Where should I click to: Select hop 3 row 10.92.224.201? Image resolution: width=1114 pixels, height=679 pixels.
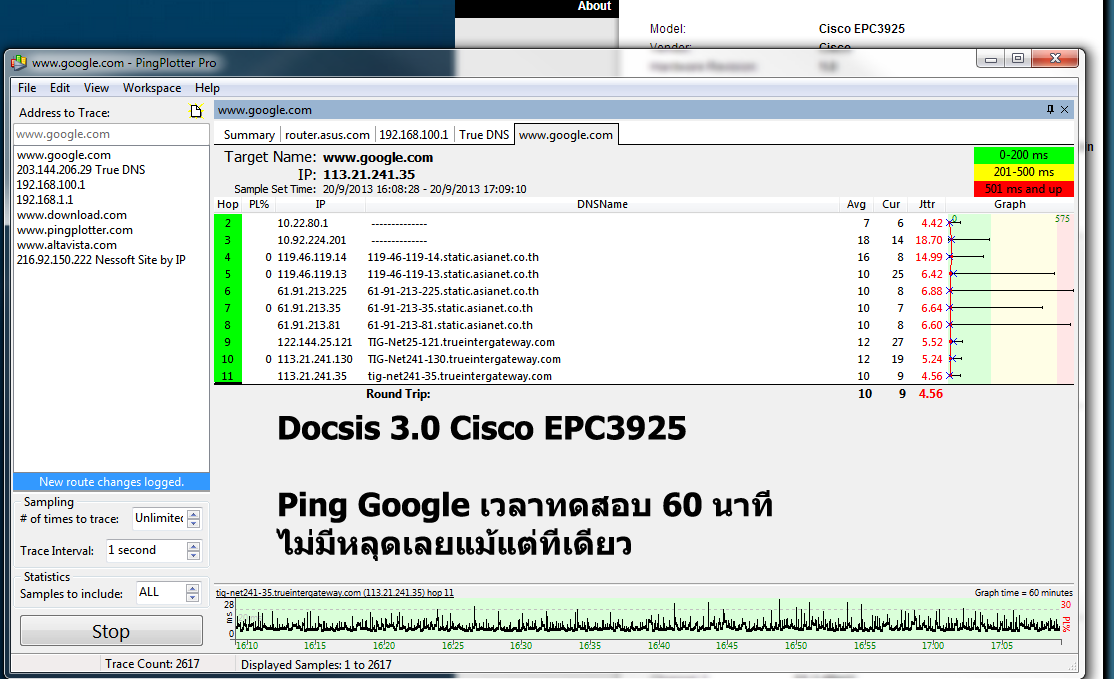coord(644,240)
